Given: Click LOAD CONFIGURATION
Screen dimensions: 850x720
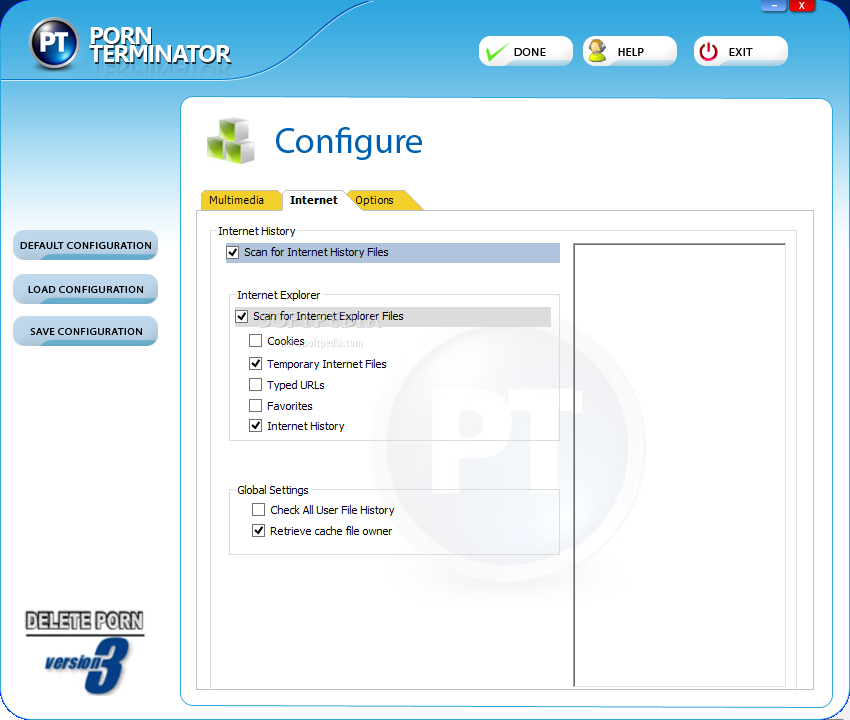Looking at the screenshot, I should 86,290.
